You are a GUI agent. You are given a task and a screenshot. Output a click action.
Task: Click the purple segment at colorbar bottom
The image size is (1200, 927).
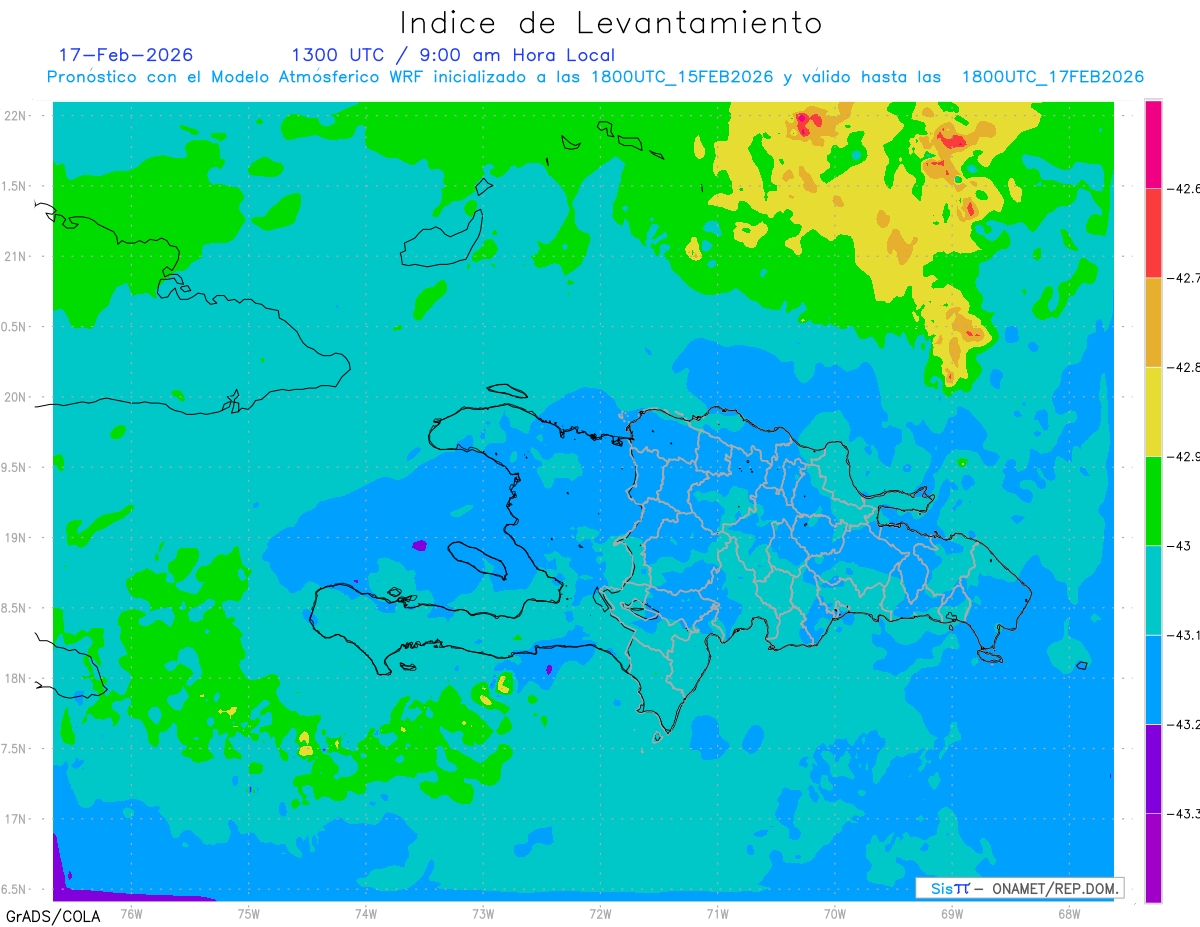coord(1153,857)
